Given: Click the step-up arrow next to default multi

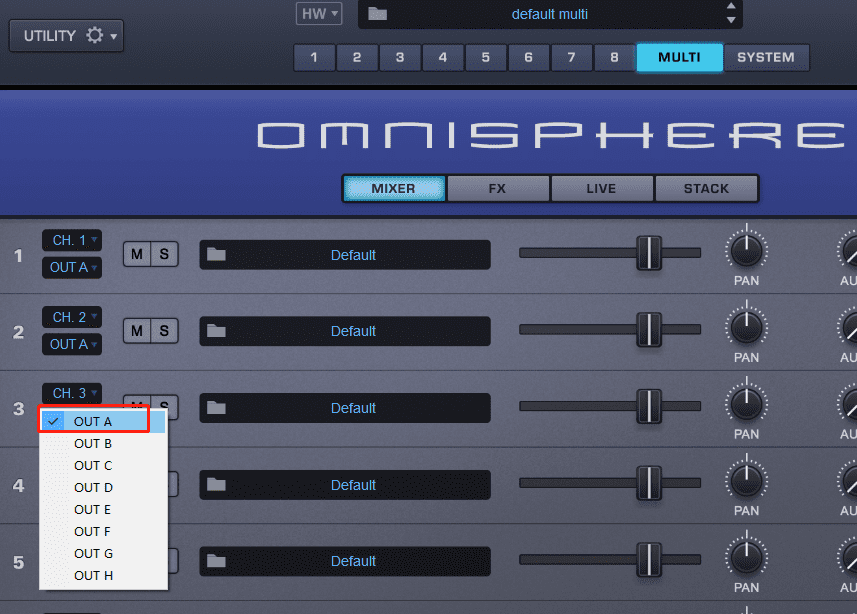Looking at the screenshot, I should point(732,6).
